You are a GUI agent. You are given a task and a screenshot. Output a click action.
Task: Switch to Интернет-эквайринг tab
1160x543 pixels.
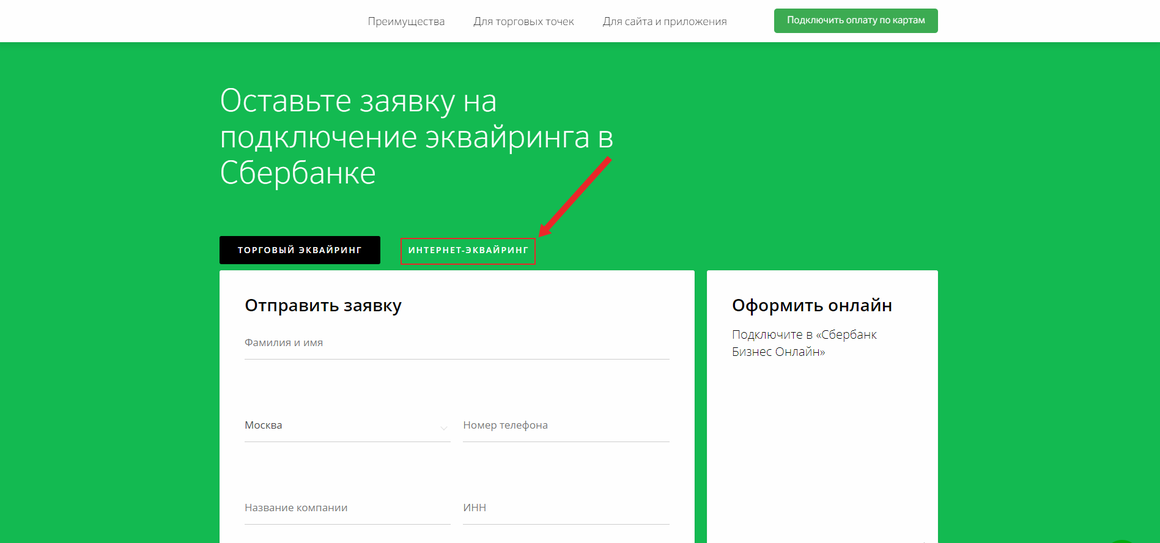click(468, 251)
